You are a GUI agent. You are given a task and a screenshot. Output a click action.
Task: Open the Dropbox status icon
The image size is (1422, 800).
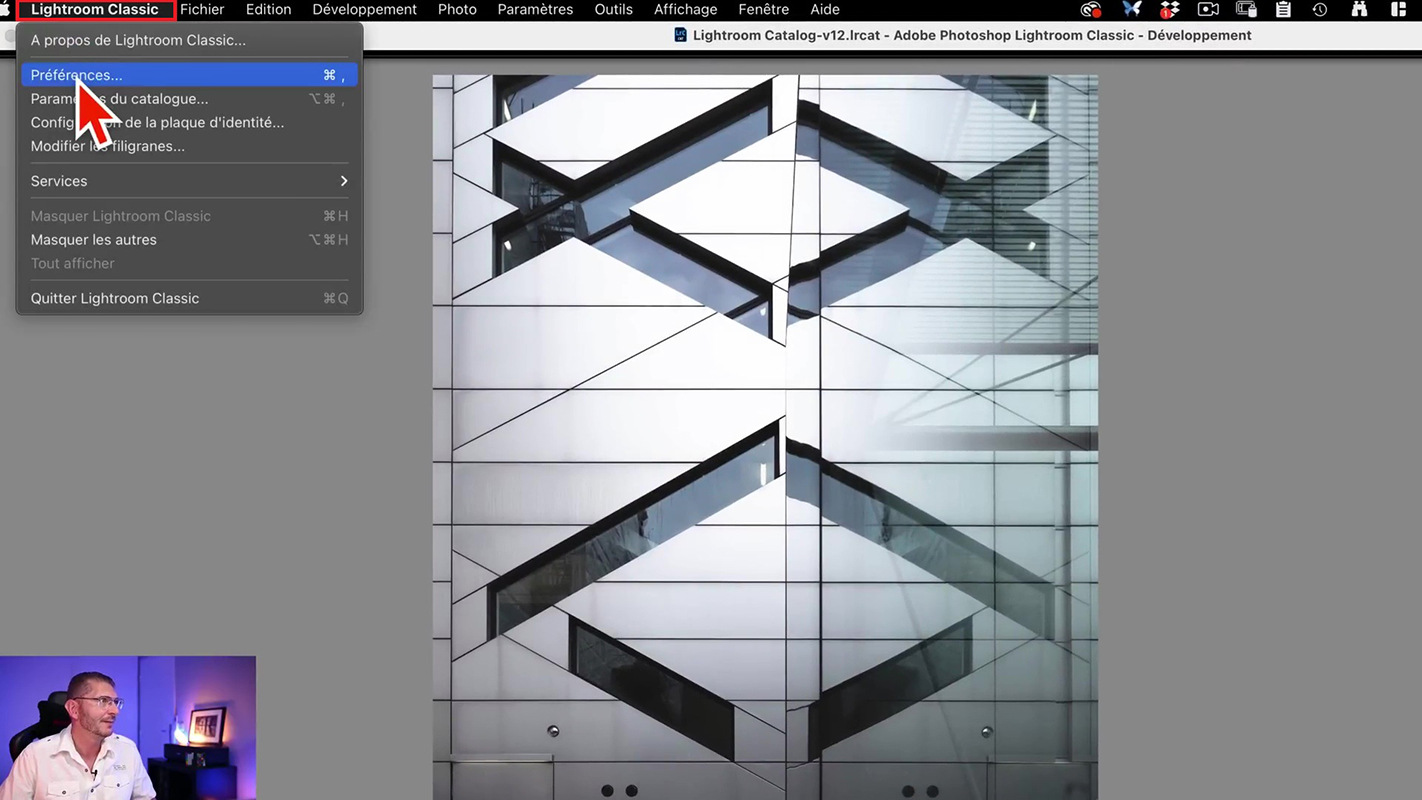1169,10
